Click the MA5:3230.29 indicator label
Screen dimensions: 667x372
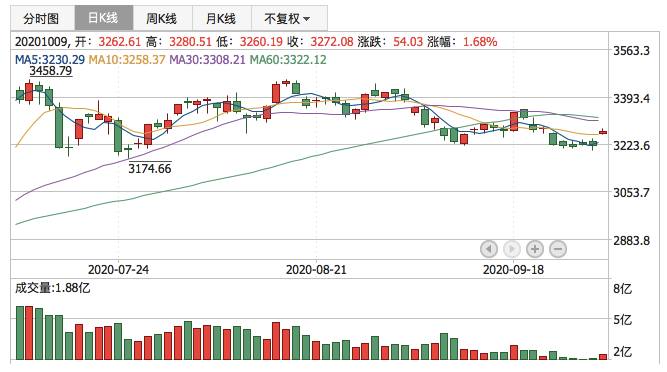click(50, 60)
